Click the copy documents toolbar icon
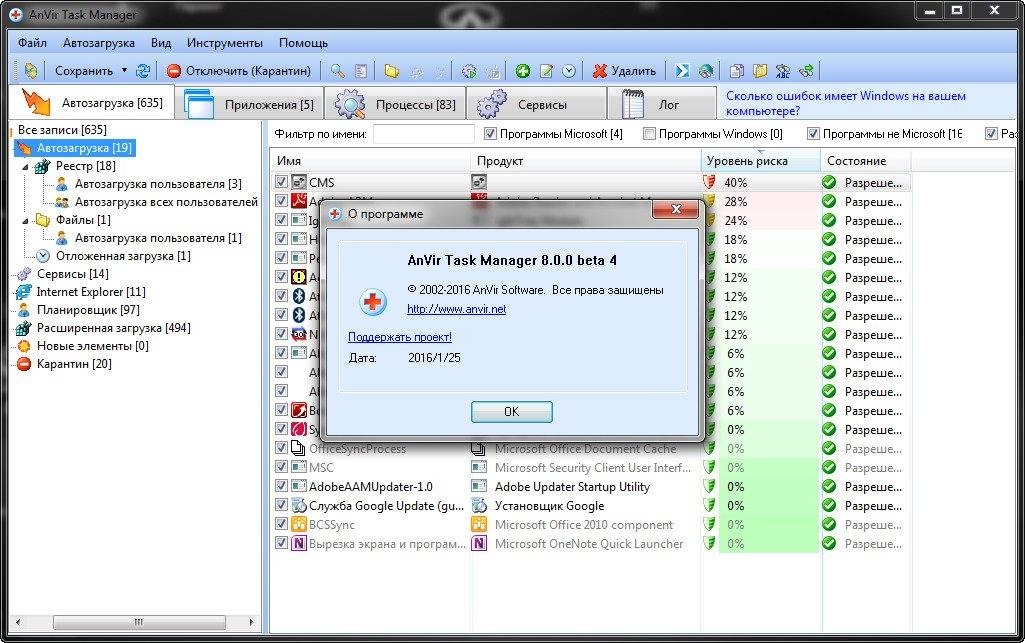 point(737,71)
